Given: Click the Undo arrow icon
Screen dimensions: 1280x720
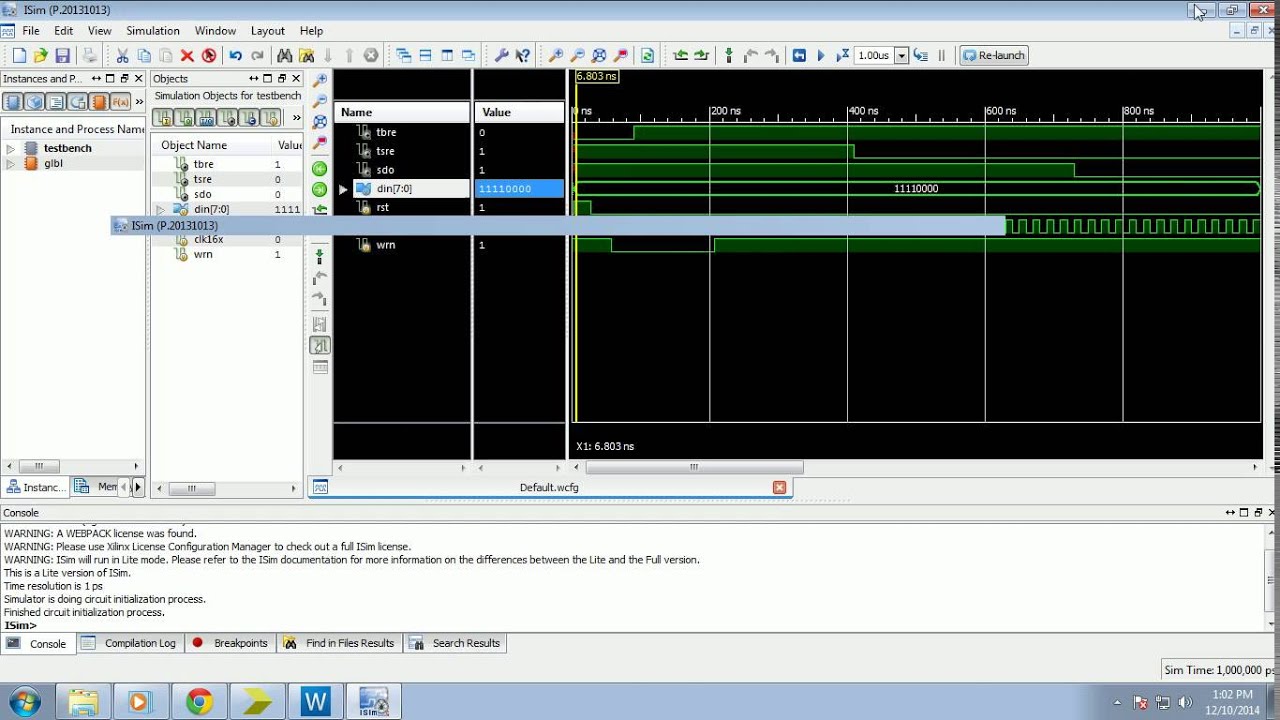Looking at the screenshot, I should click(236, 56).
